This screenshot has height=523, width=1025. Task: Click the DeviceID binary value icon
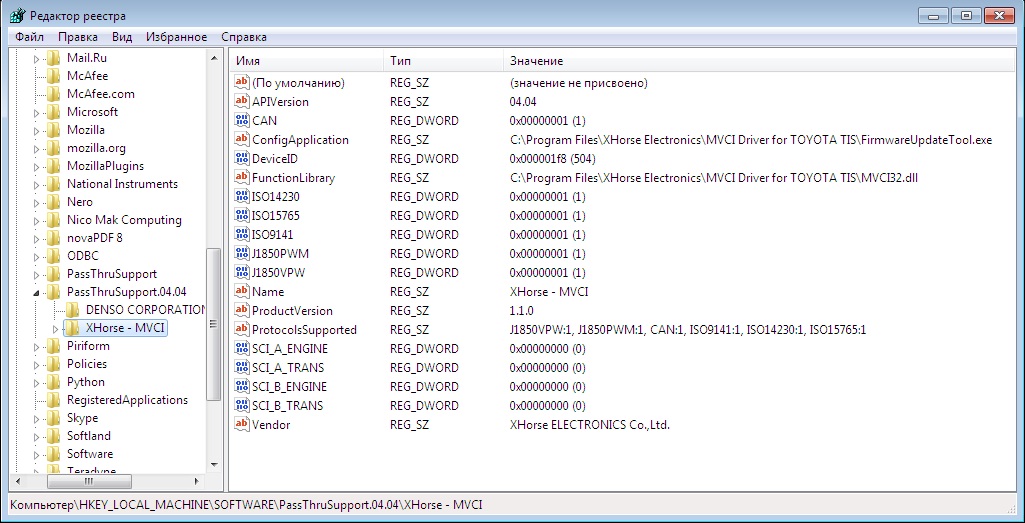[242, 158]
